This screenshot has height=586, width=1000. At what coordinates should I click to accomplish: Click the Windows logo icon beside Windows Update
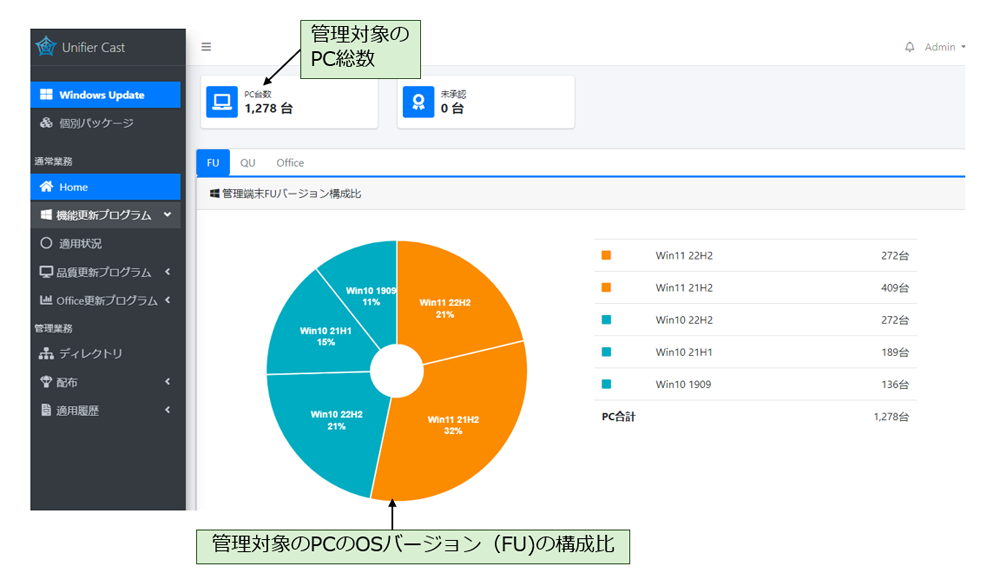coord(46,94)
